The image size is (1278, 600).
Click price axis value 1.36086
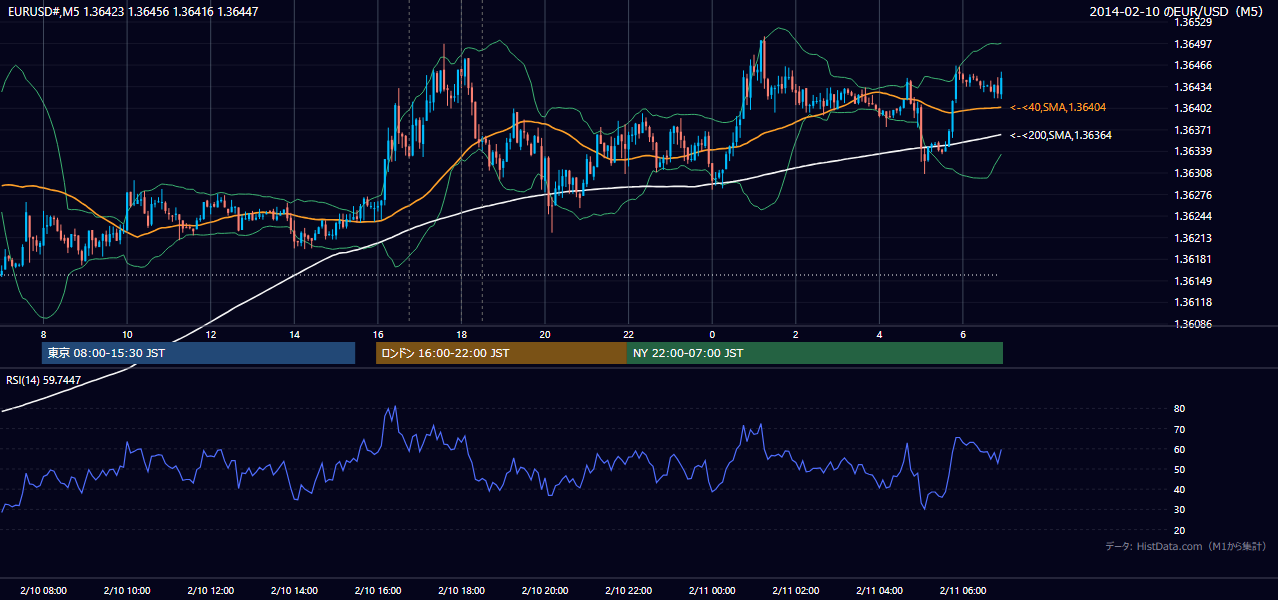(1192, 324)
